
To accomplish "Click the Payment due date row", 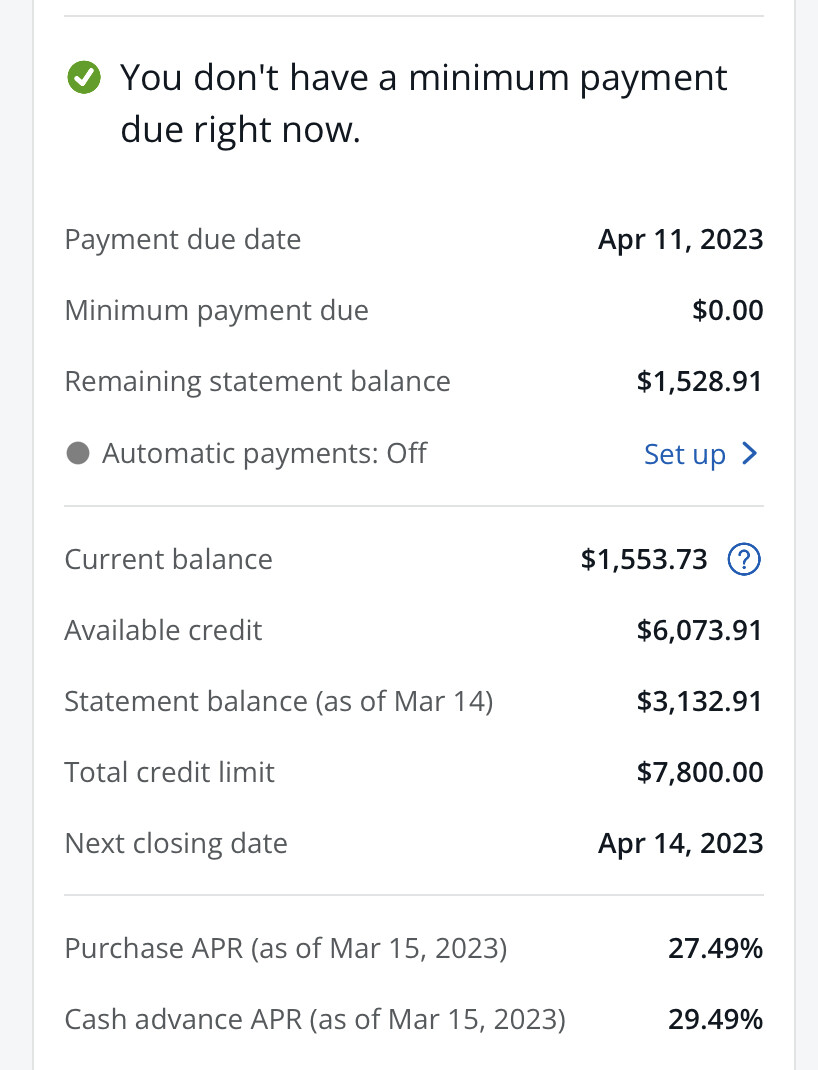I will [414, 240].
